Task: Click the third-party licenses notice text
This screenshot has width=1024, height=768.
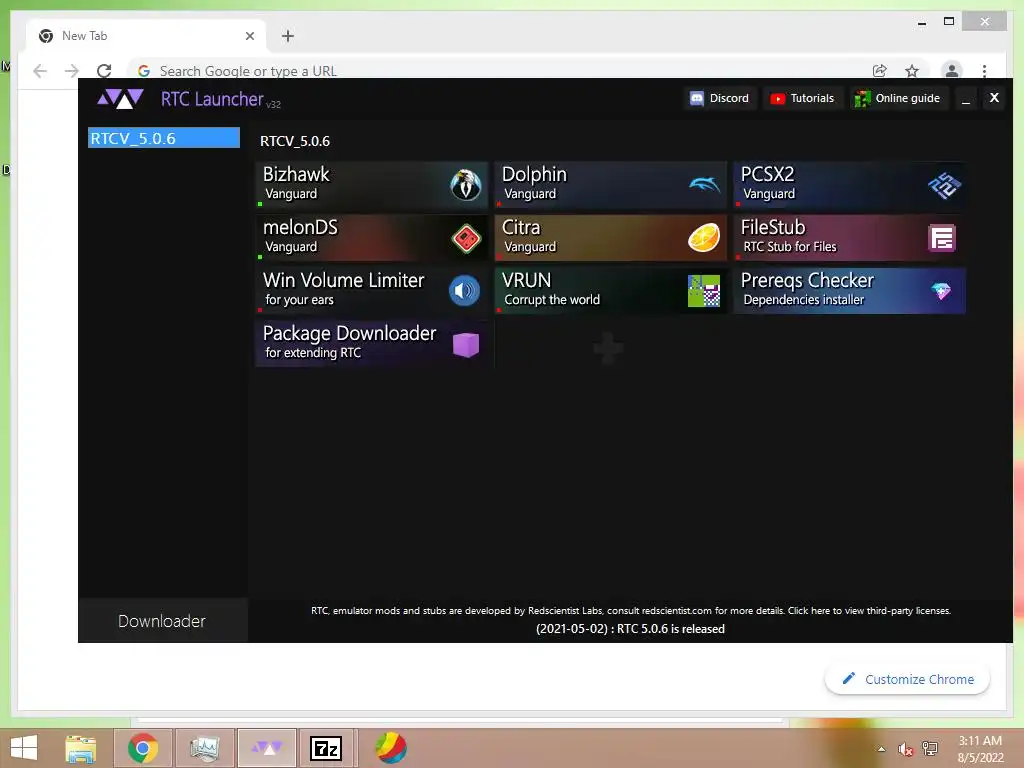Action: (631, 611)
